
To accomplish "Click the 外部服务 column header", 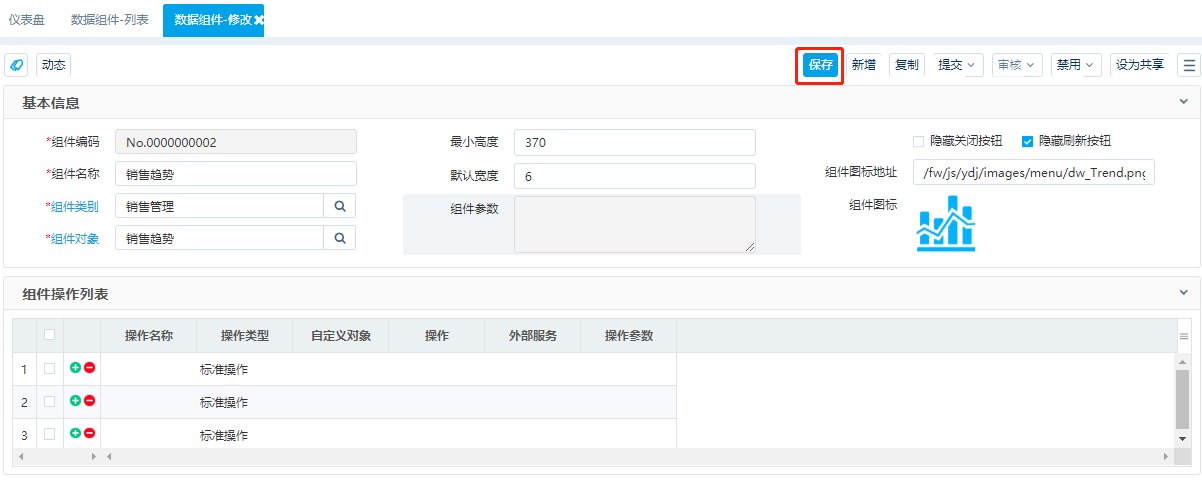I will tap(533, 336).
